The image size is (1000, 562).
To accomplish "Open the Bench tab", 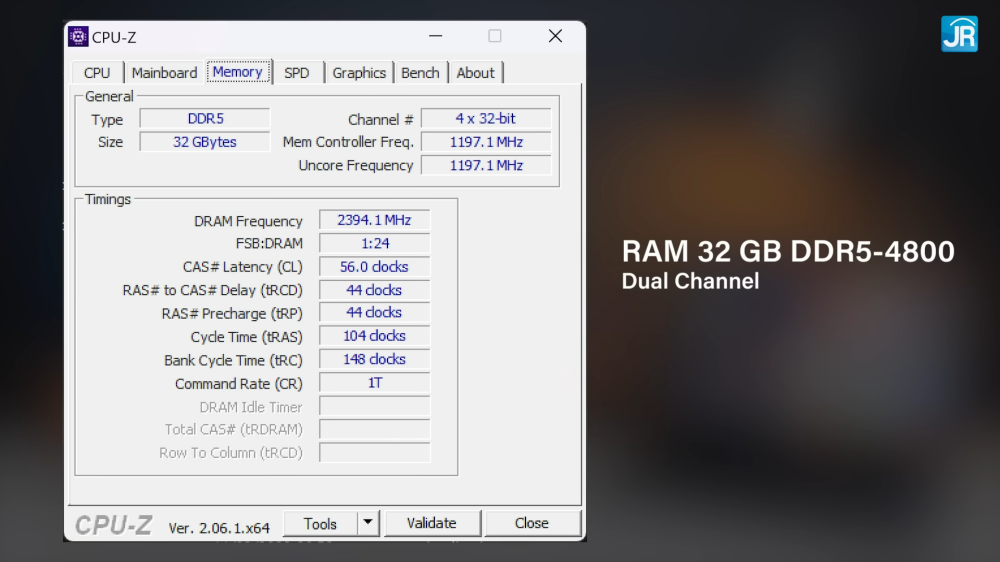I will tap(420, 73).
